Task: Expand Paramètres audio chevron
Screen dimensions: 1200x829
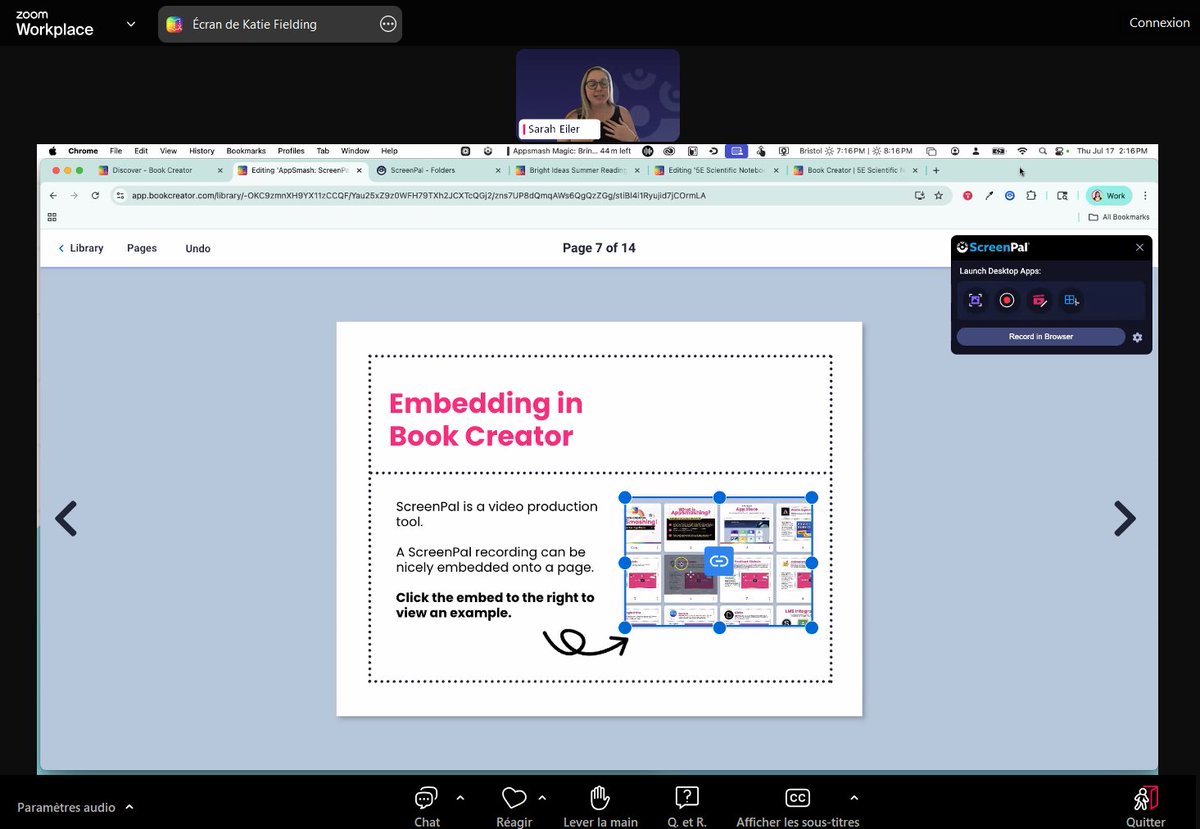Action: click(129, 807)
